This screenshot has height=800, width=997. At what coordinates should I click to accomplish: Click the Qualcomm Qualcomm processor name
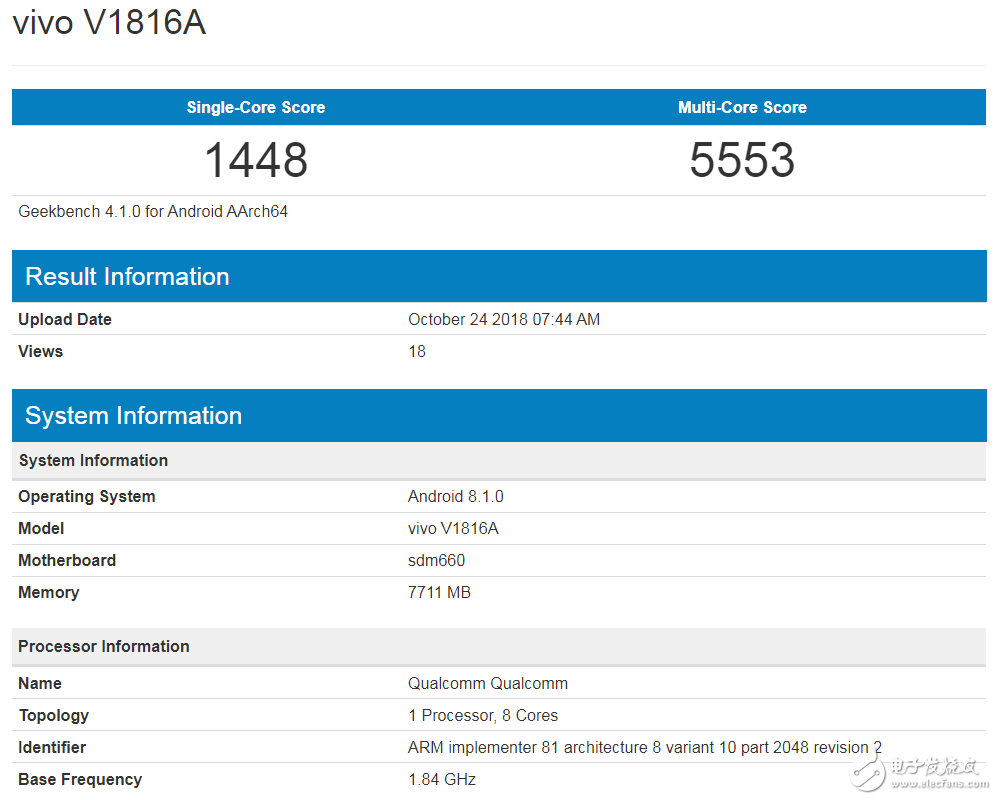[488, 683]
